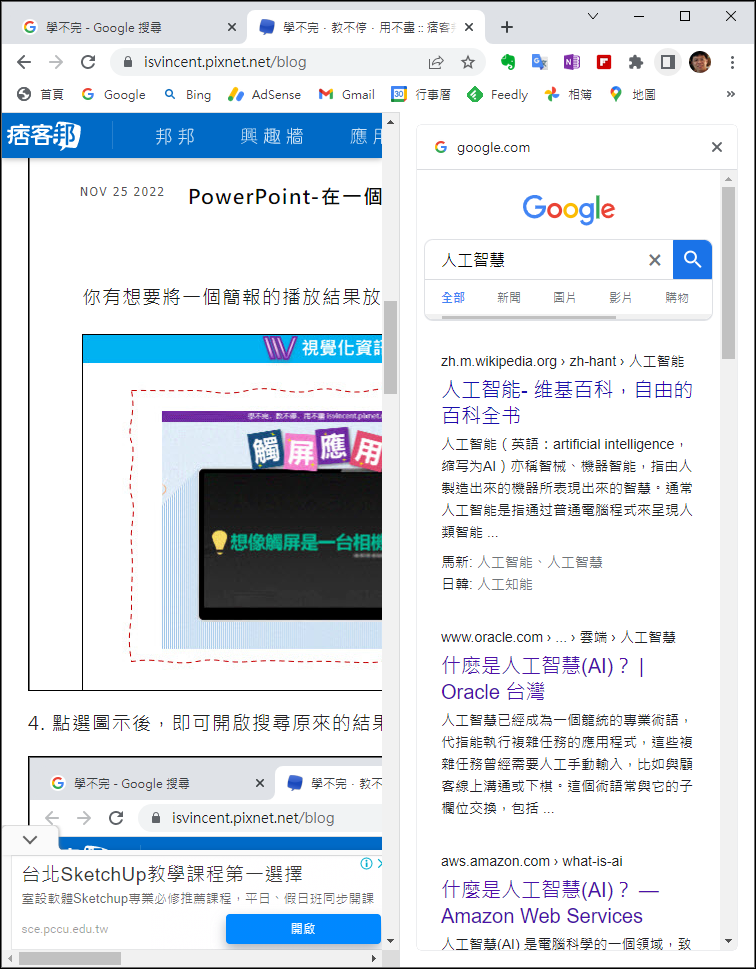Open the 首頁 bookmark
The height and width of the screenshot is (969, 756).
pyautogui.click(x=40, y=95)
